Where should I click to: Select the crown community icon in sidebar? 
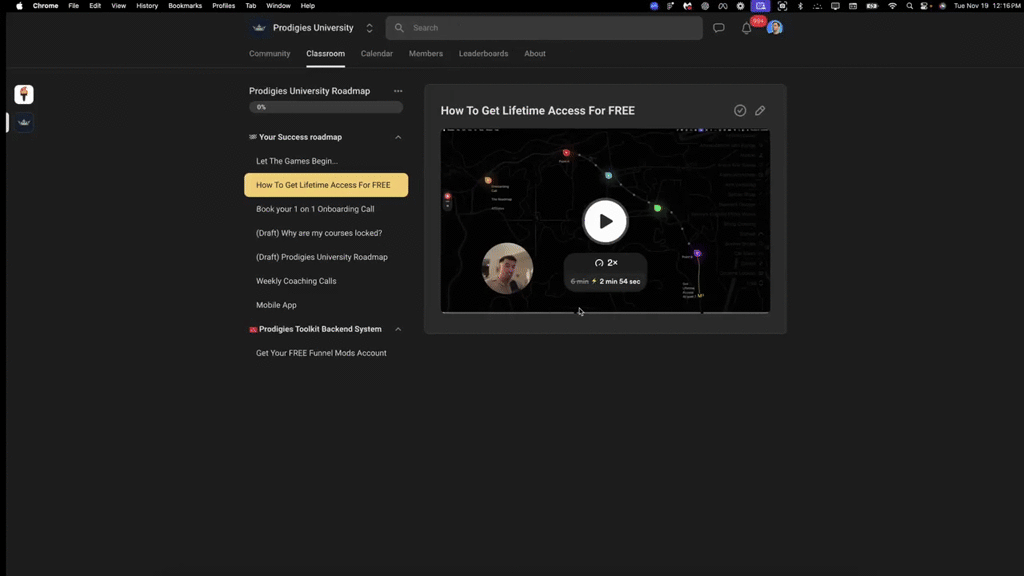(24, 122)
